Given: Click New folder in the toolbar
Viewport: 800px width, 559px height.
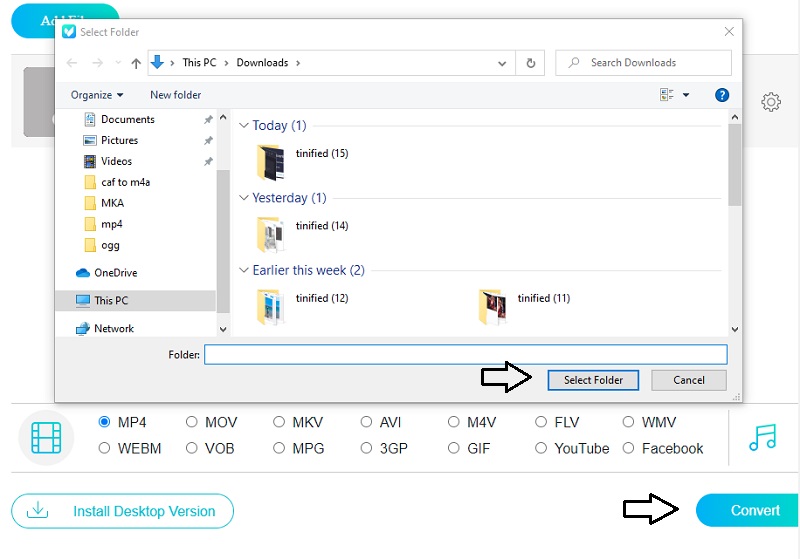Looking at the screenshot, I should (175, 95).
